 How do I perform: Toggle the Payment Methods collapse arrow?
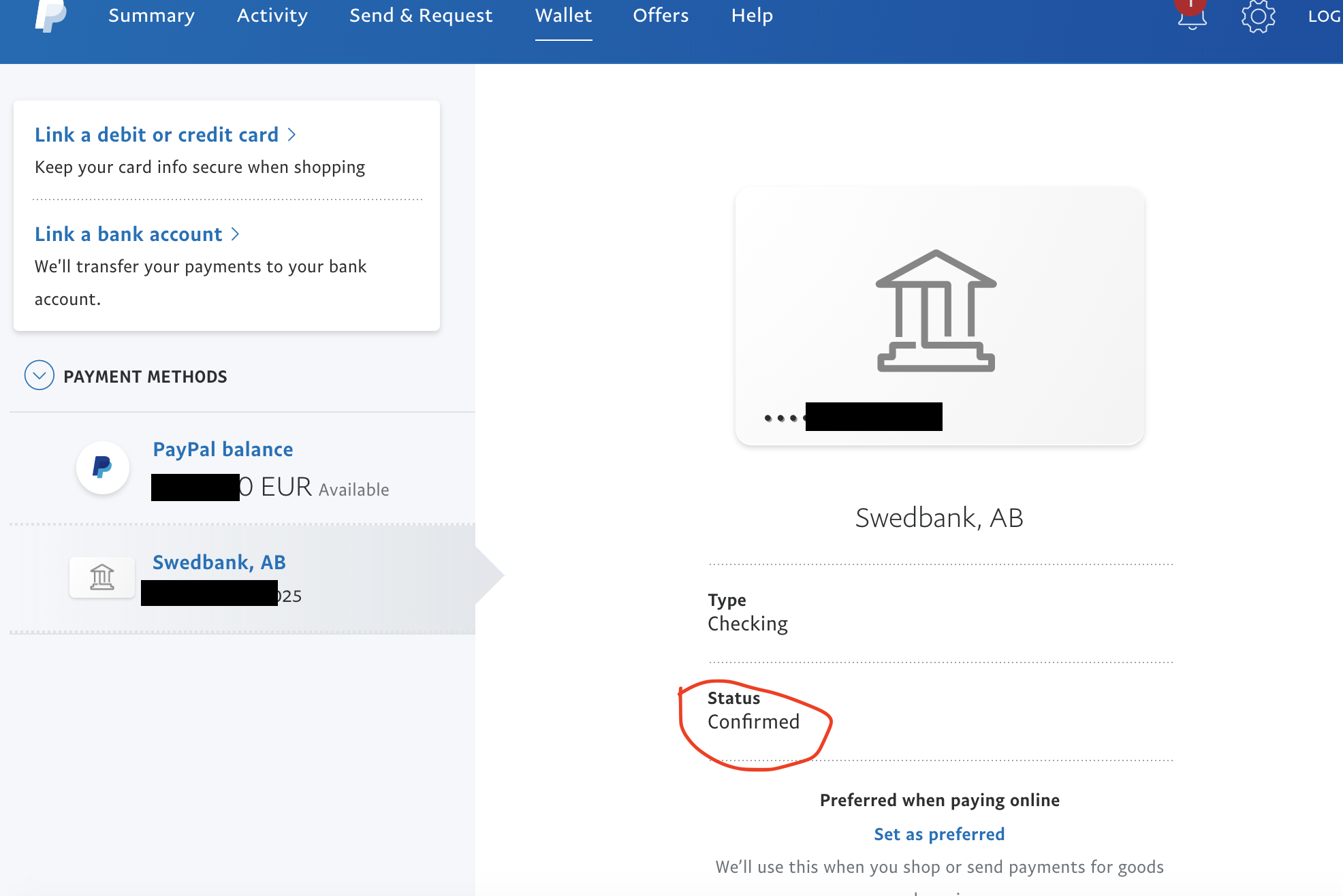(x=39, y=376)
